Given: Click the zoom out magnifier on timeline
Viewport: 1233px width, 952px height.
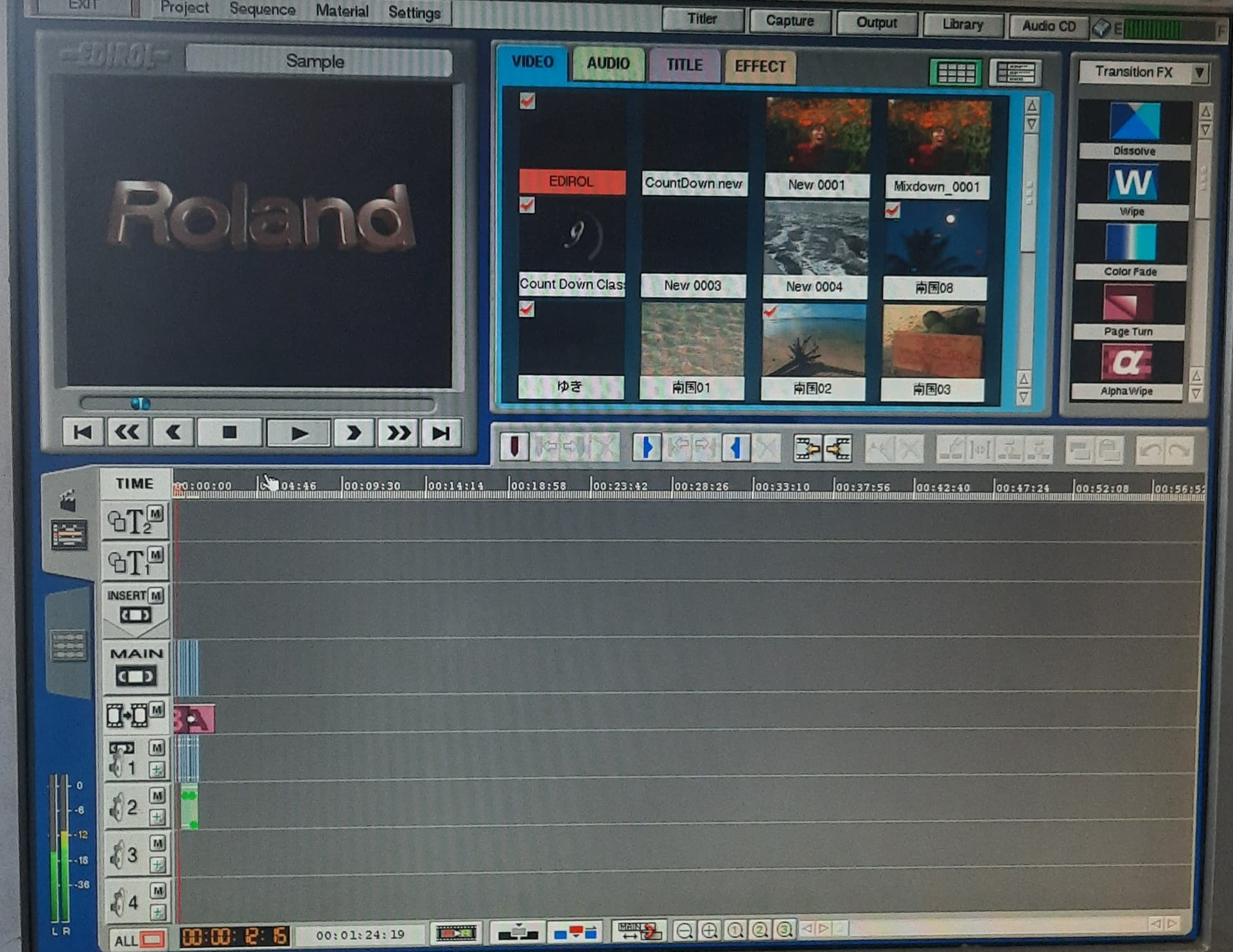Looking at the screenshot, I should click(685, 930).
